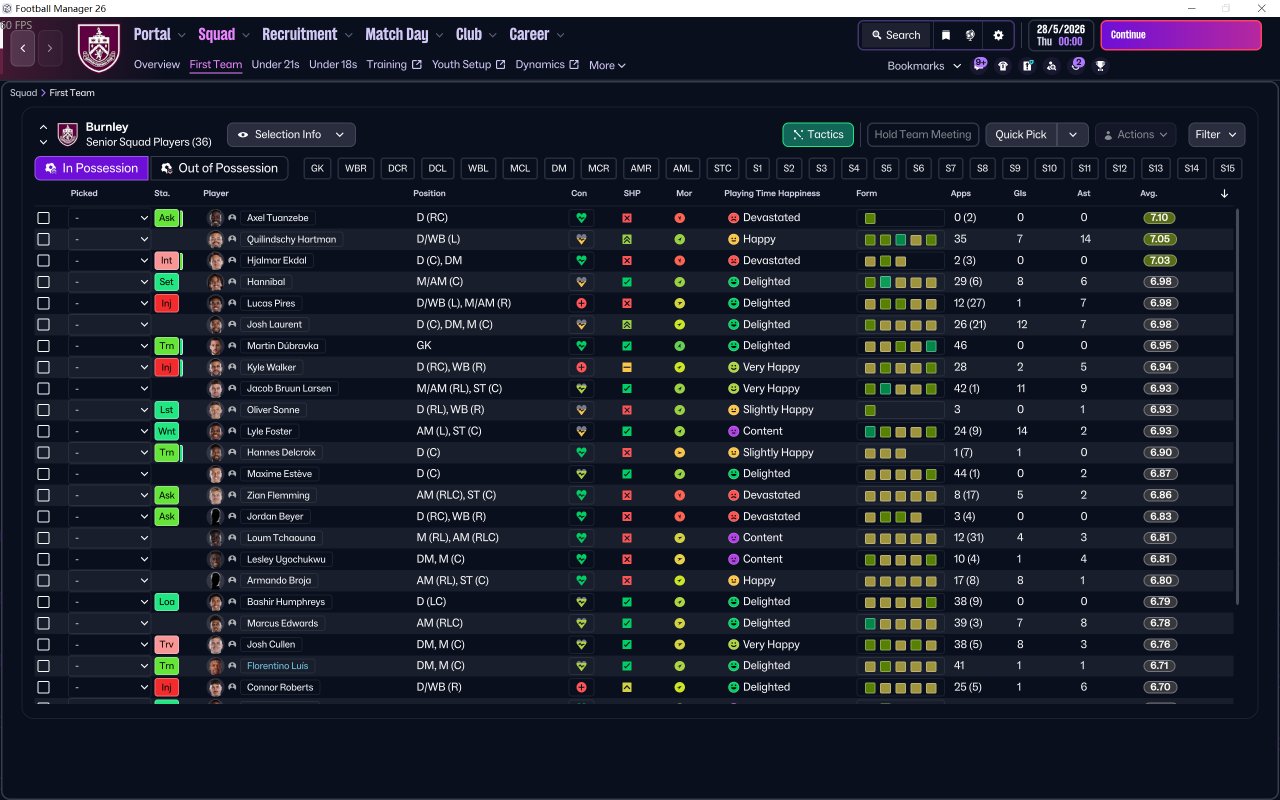
Task: Click Hannibal's Set status icon
Action: pos(167,282)
